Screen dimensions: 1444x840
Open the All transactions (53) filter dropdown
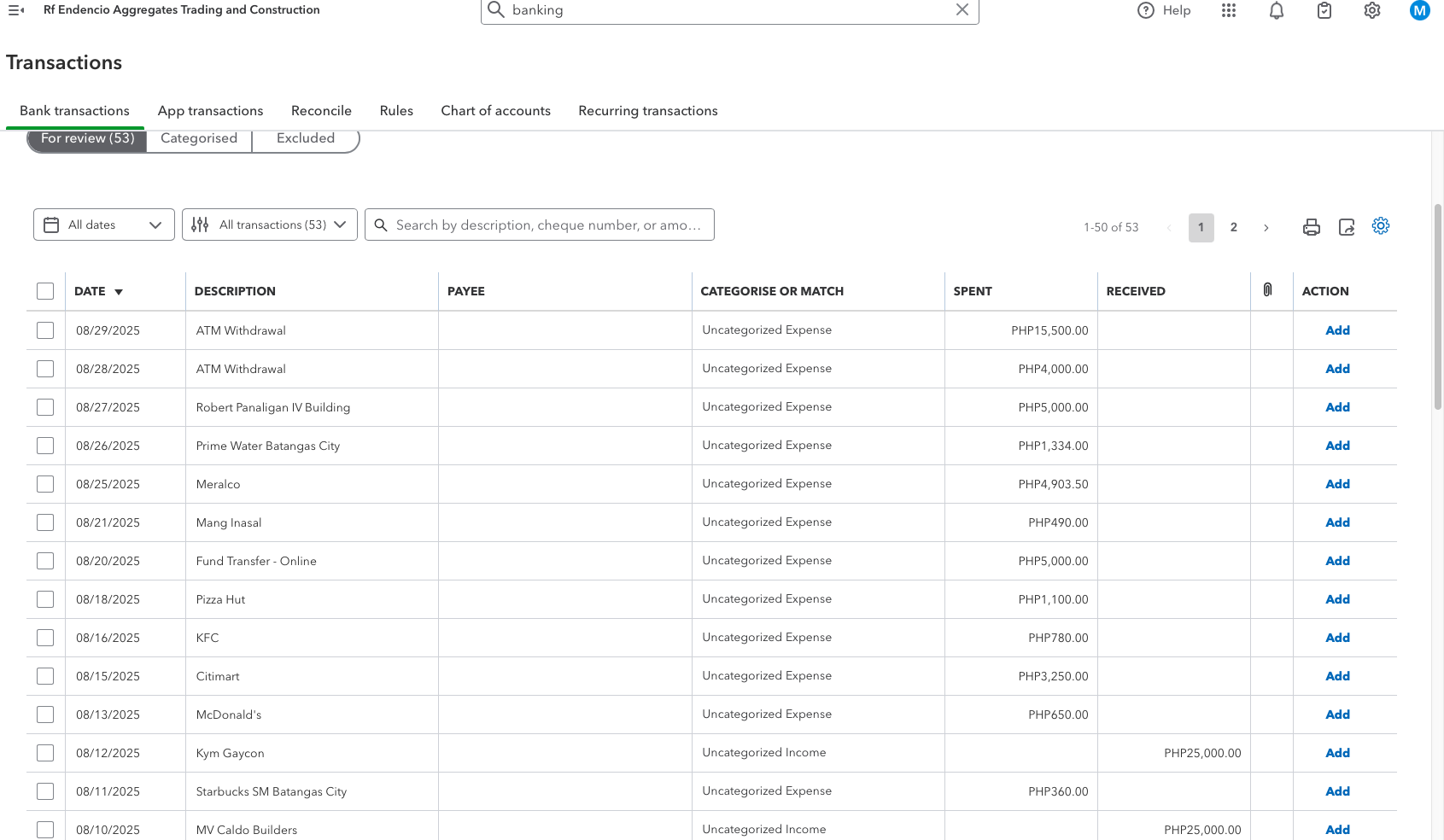click(x=270, y=225)
